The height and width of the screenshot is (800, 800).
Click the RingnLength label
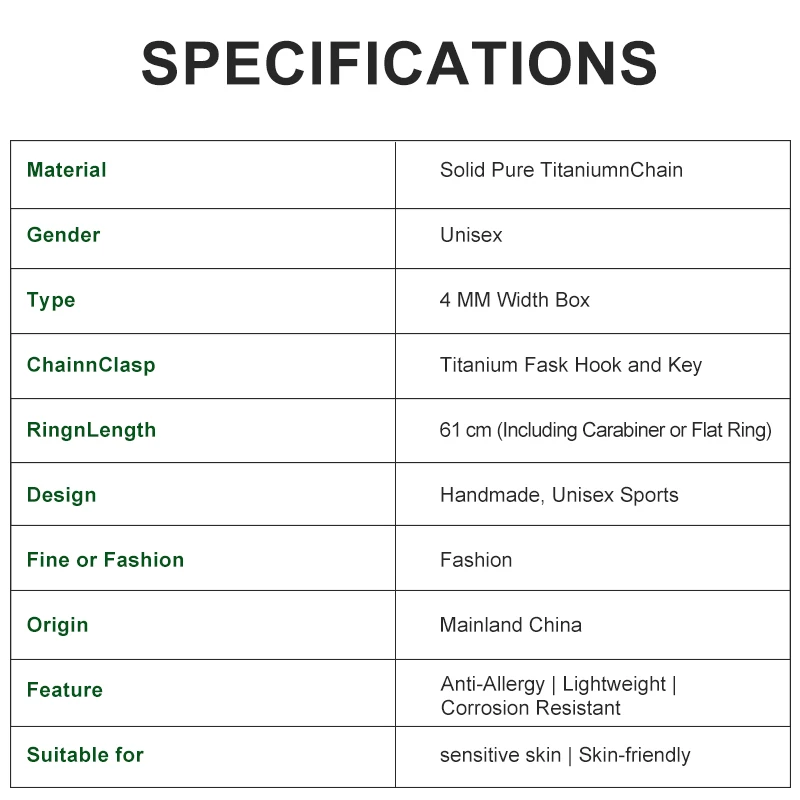pos(92,430)
